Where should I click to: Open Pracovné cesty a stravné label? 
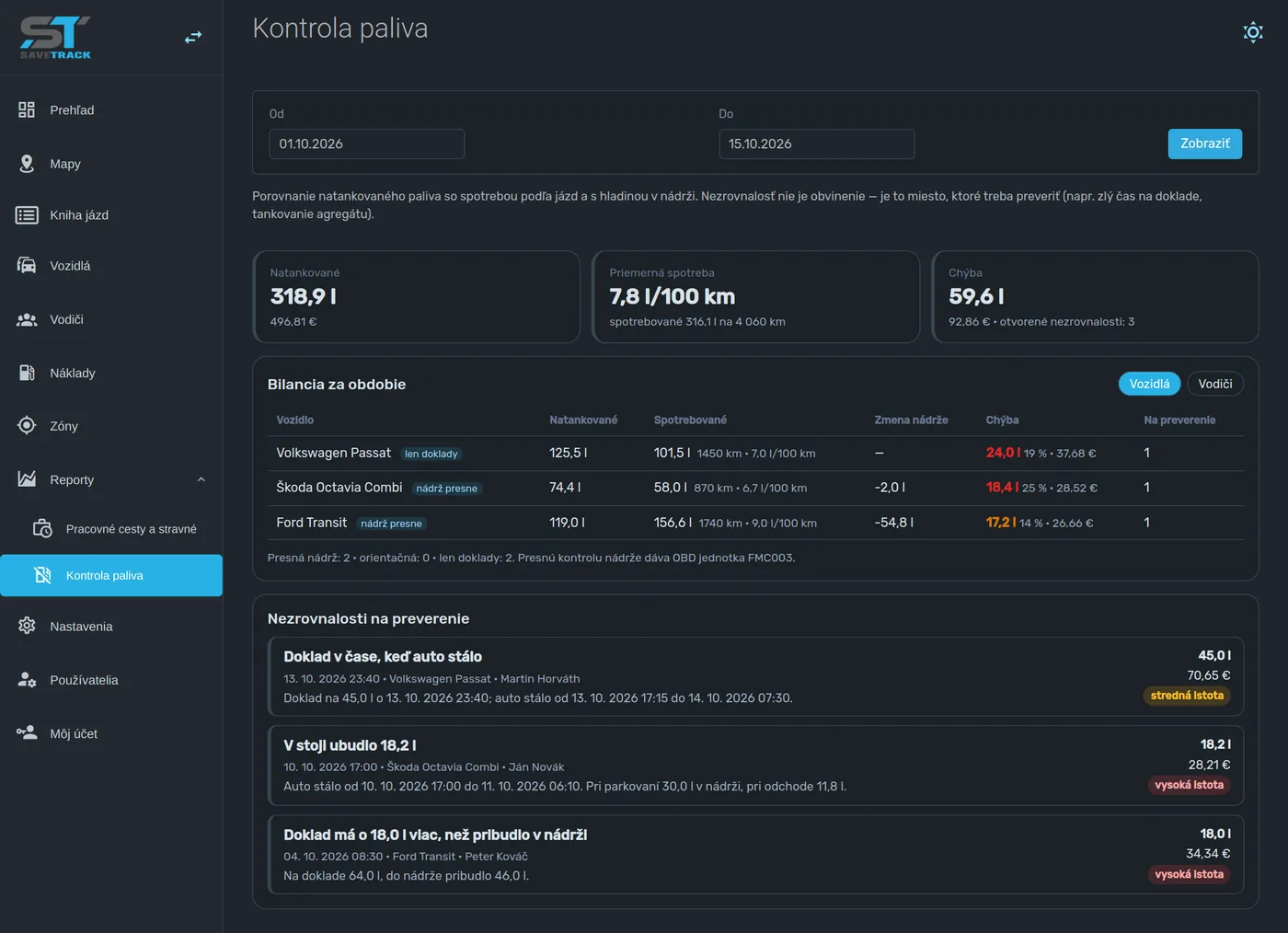pos(132,529)
